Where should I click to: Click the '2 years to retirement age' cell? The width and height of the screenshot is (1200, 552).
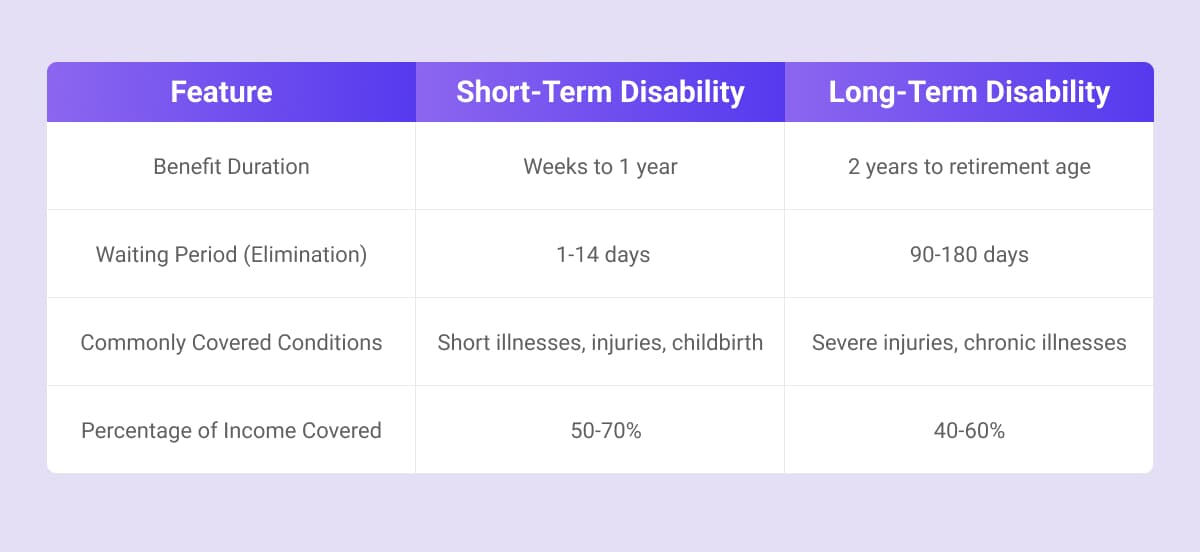coord(969,167)
